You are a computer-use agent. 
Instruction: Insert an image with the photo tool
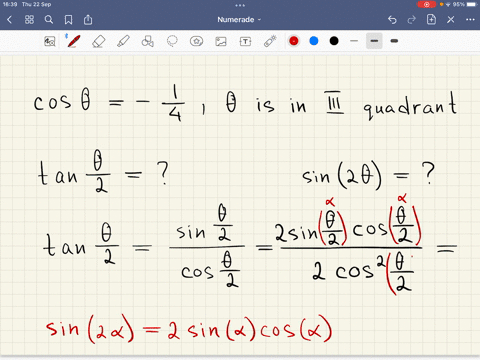(x=221, y=41)
